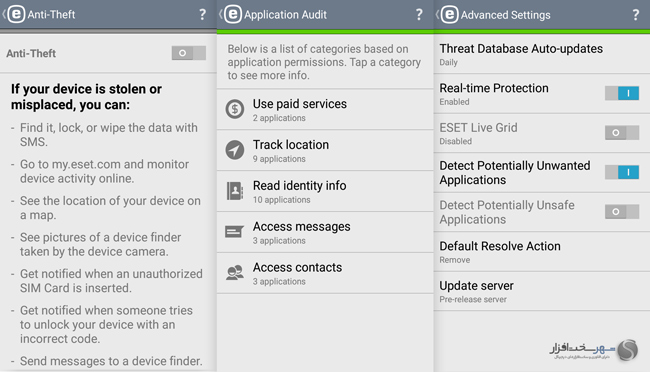Screen dimensions: 650x372
Task: Enable the Anti-Theft switch
Action: click(189, 53)
